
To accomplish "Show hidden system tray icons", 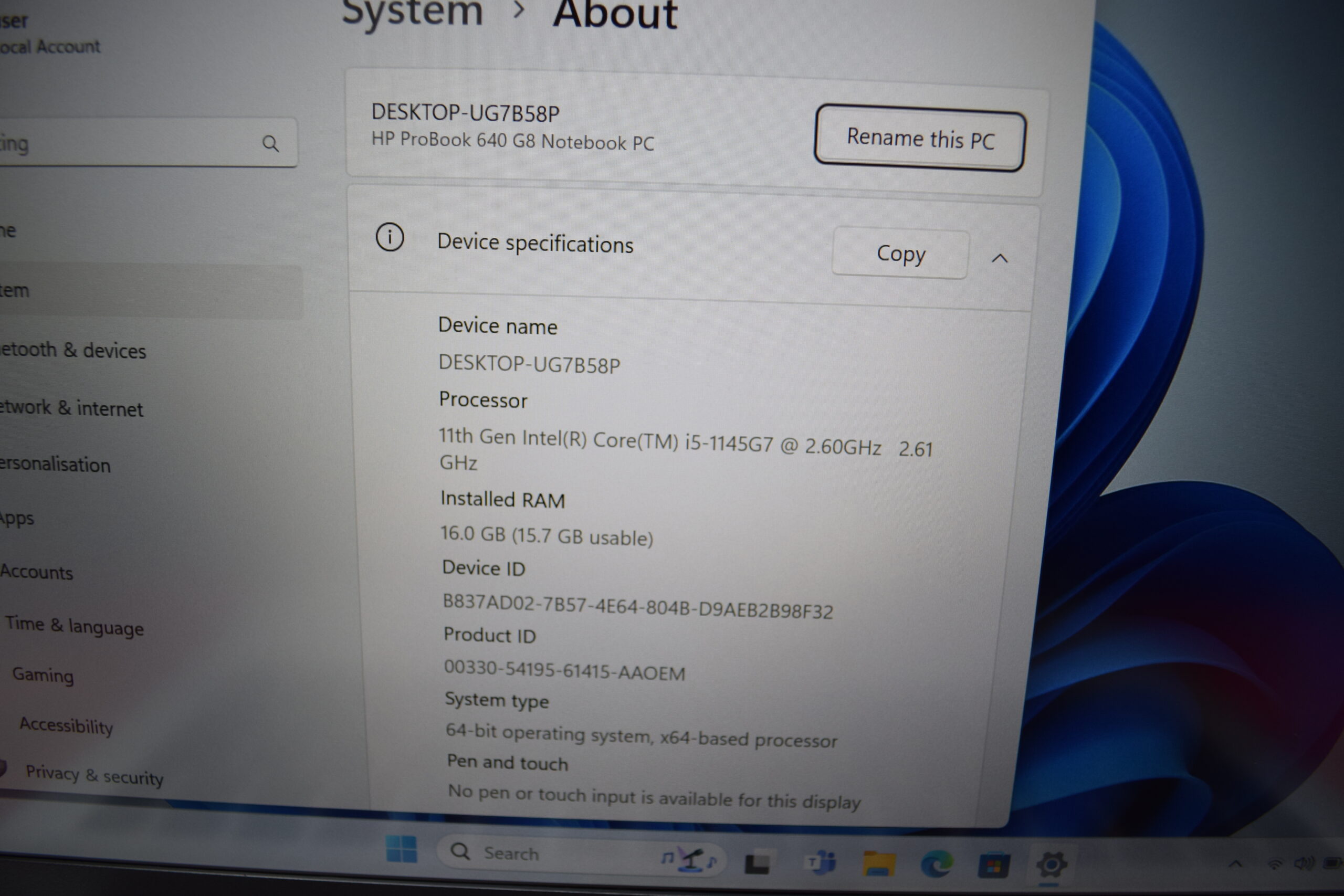I will pos(1235,863).
